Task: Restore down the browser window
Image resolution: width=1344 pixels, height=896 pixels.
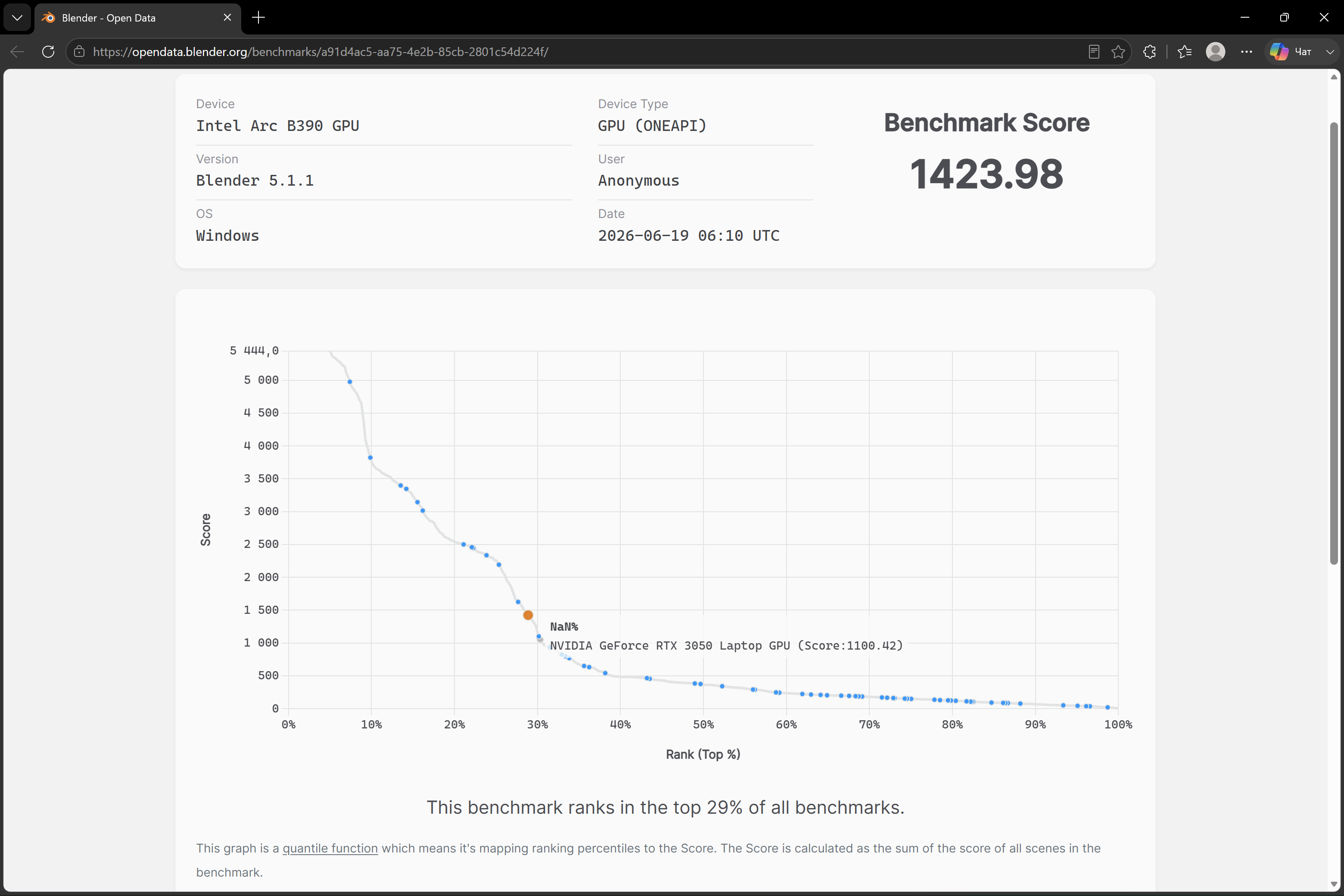Action: tap(1284, 18)
